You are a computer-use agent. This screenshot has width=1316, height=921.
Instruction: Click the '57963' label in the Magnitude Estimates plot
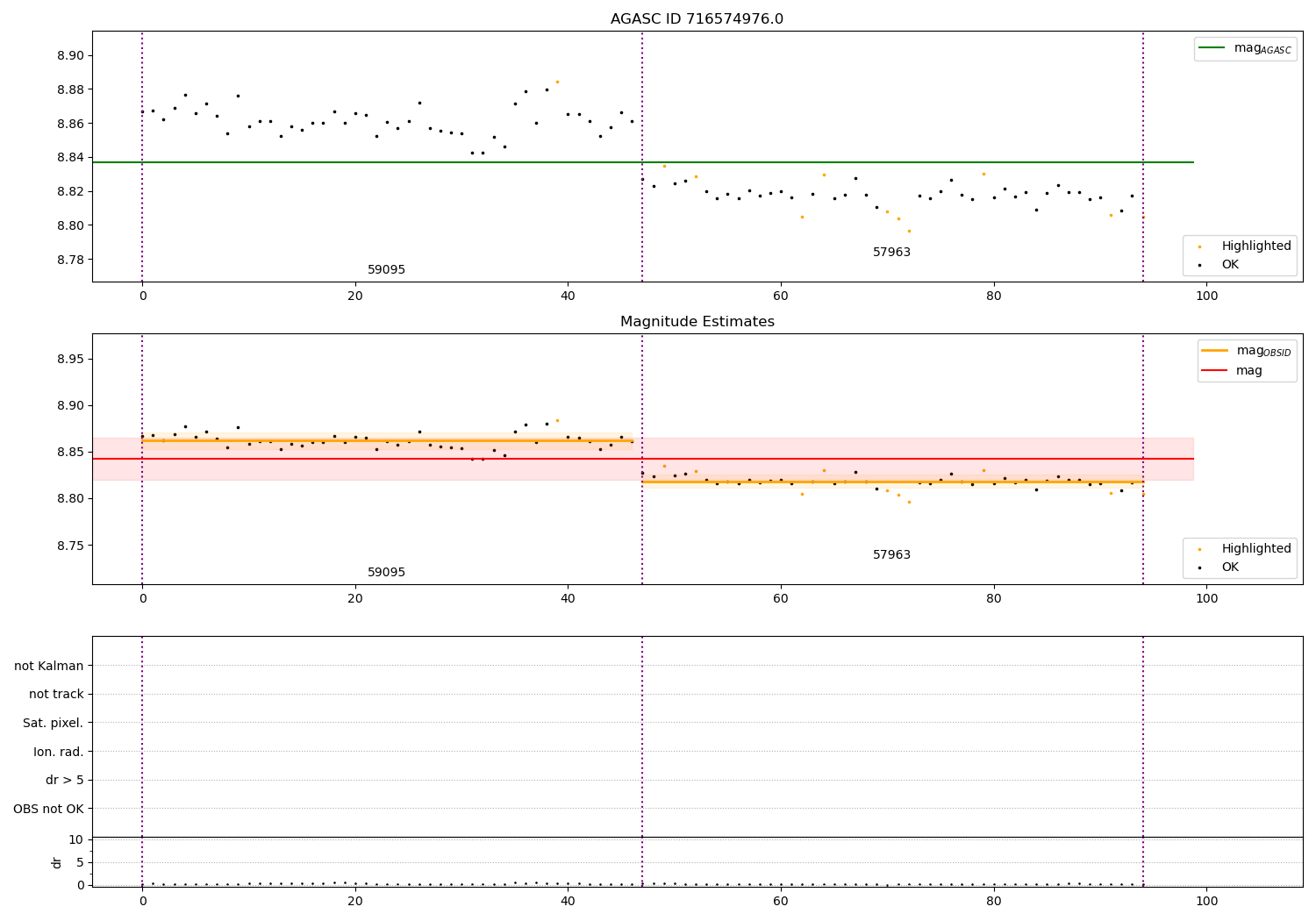point(891,555)
